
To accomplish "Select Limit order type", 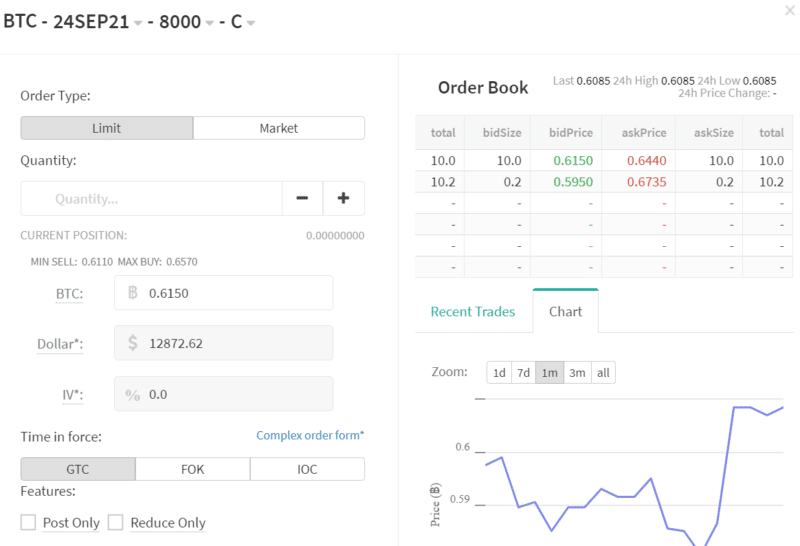I will 107,128.
